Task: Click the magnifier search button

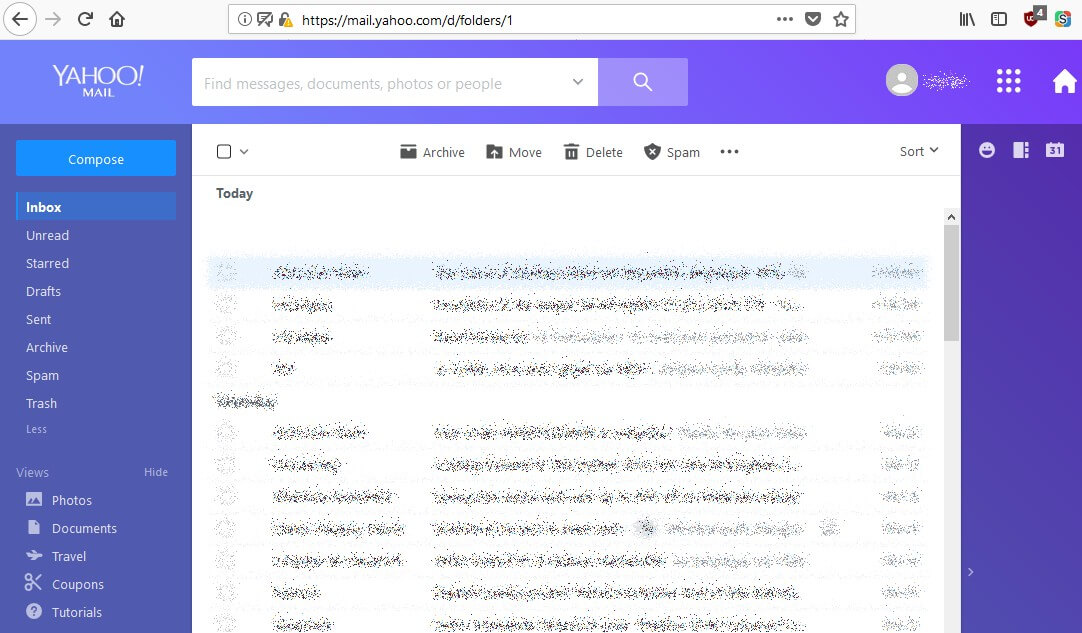Action: coord(643,82)
